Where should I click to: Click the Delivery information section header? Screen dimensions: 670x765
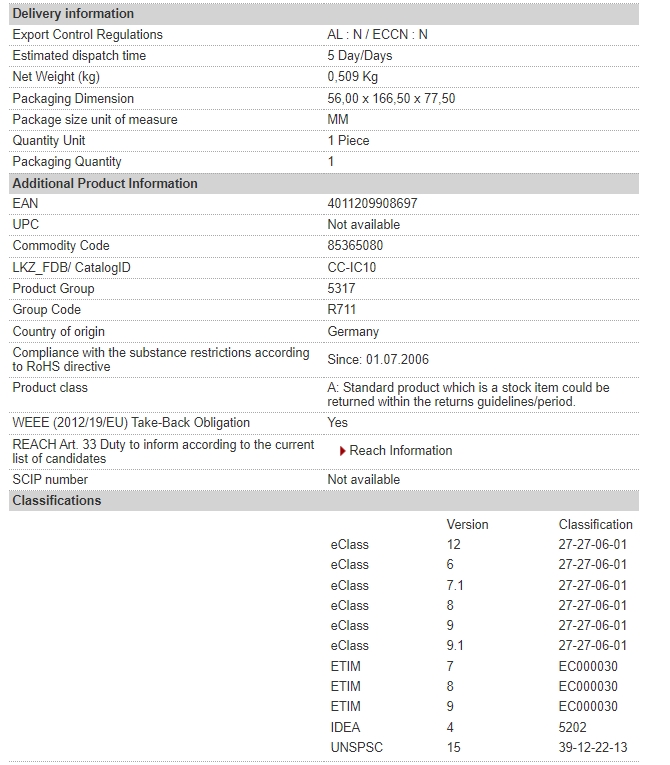tap(324, 14)
